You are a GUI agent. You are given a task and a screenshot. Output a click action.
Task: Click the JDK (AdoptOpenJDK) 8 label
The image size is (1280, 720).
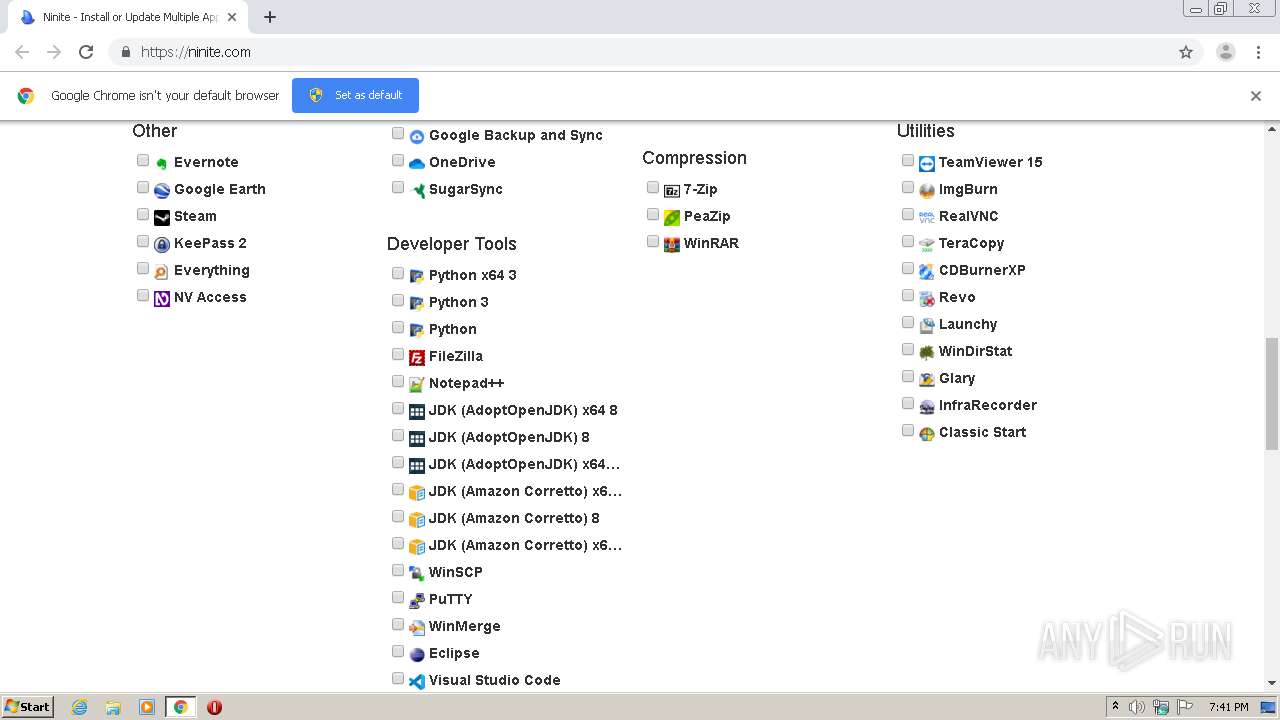[x=509, y=437]
